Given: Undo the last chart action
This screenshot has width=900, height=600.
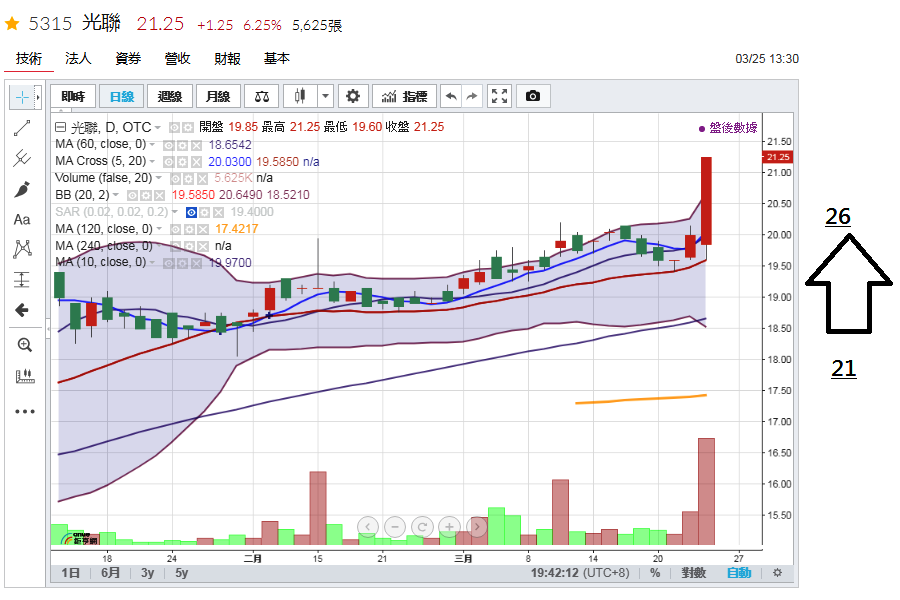Looking at the screenshot, I should 451,96.
